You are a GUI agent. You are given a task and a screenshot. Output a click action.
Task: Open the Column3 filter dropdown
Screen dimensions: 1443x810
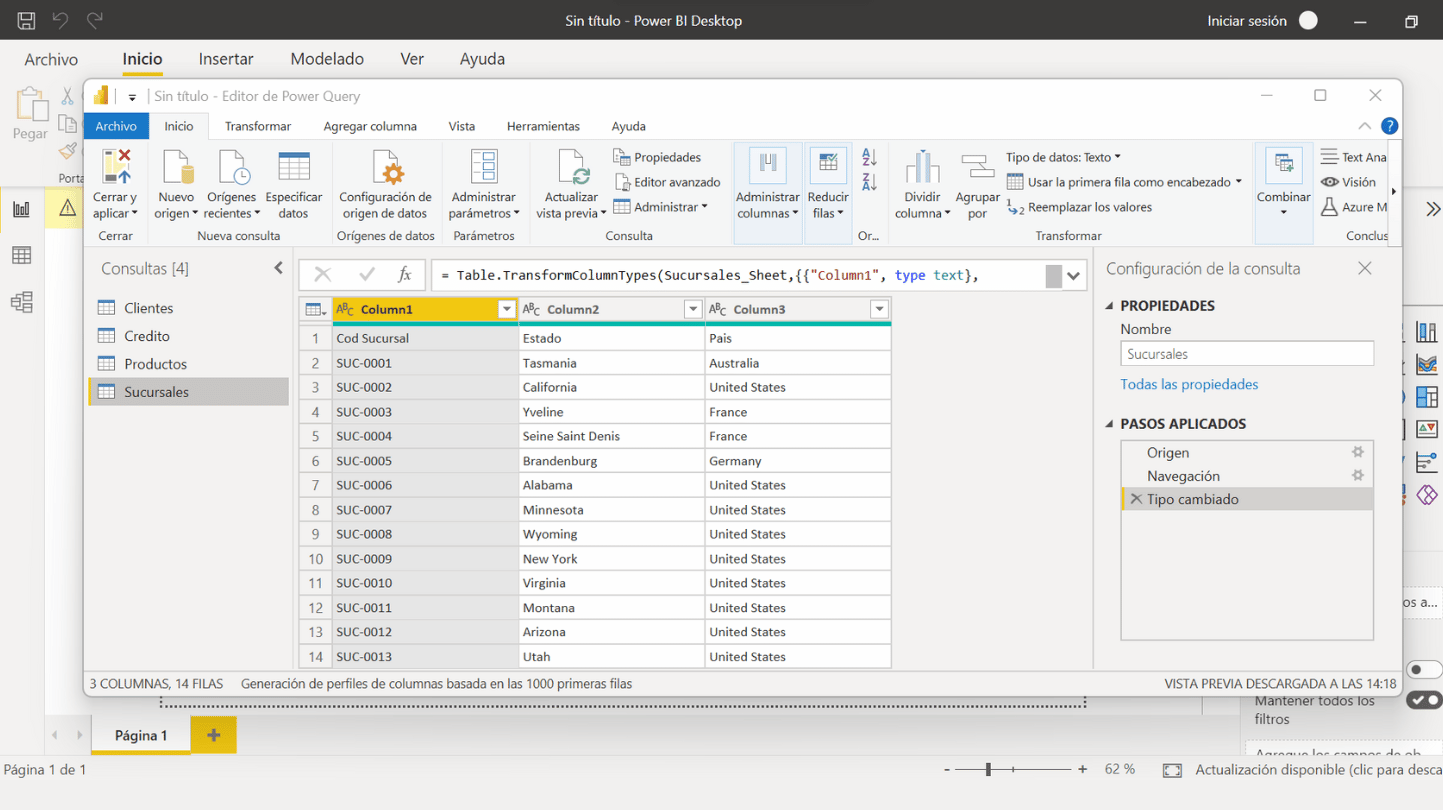pos(879,310)
